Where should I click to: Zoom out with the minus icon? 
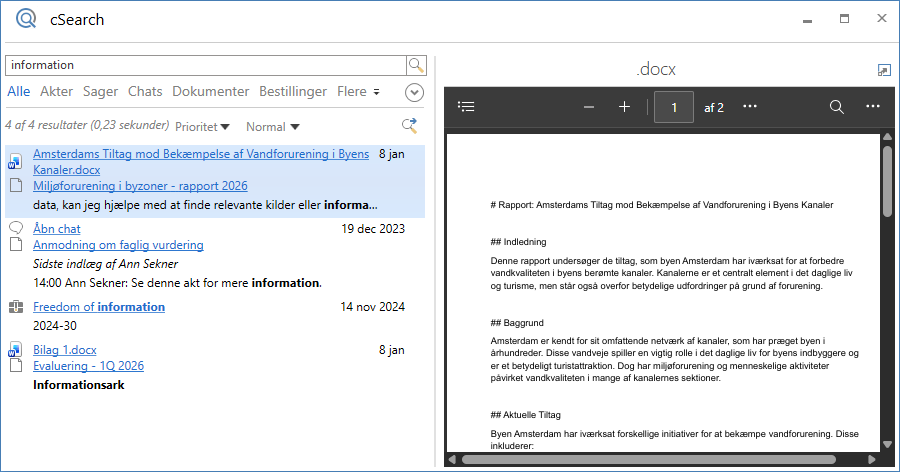[588, 107]
